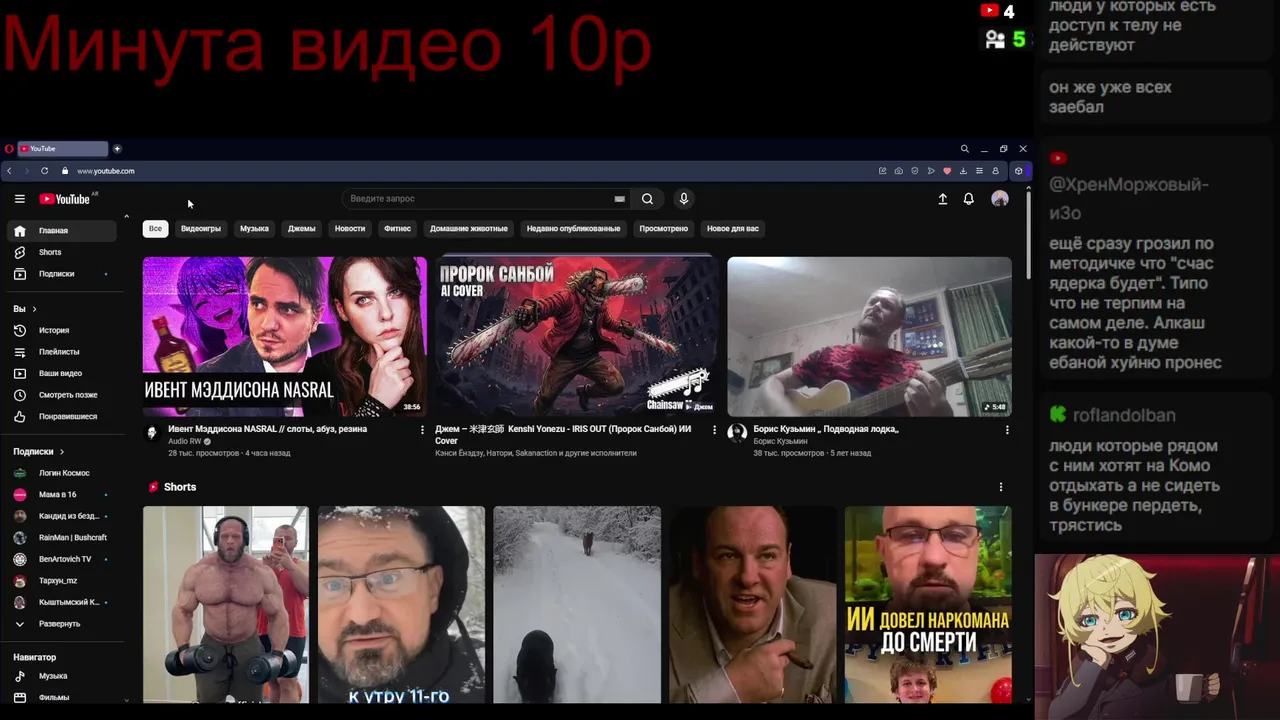Open Понравившиеся in sidebar

[62, 416]
